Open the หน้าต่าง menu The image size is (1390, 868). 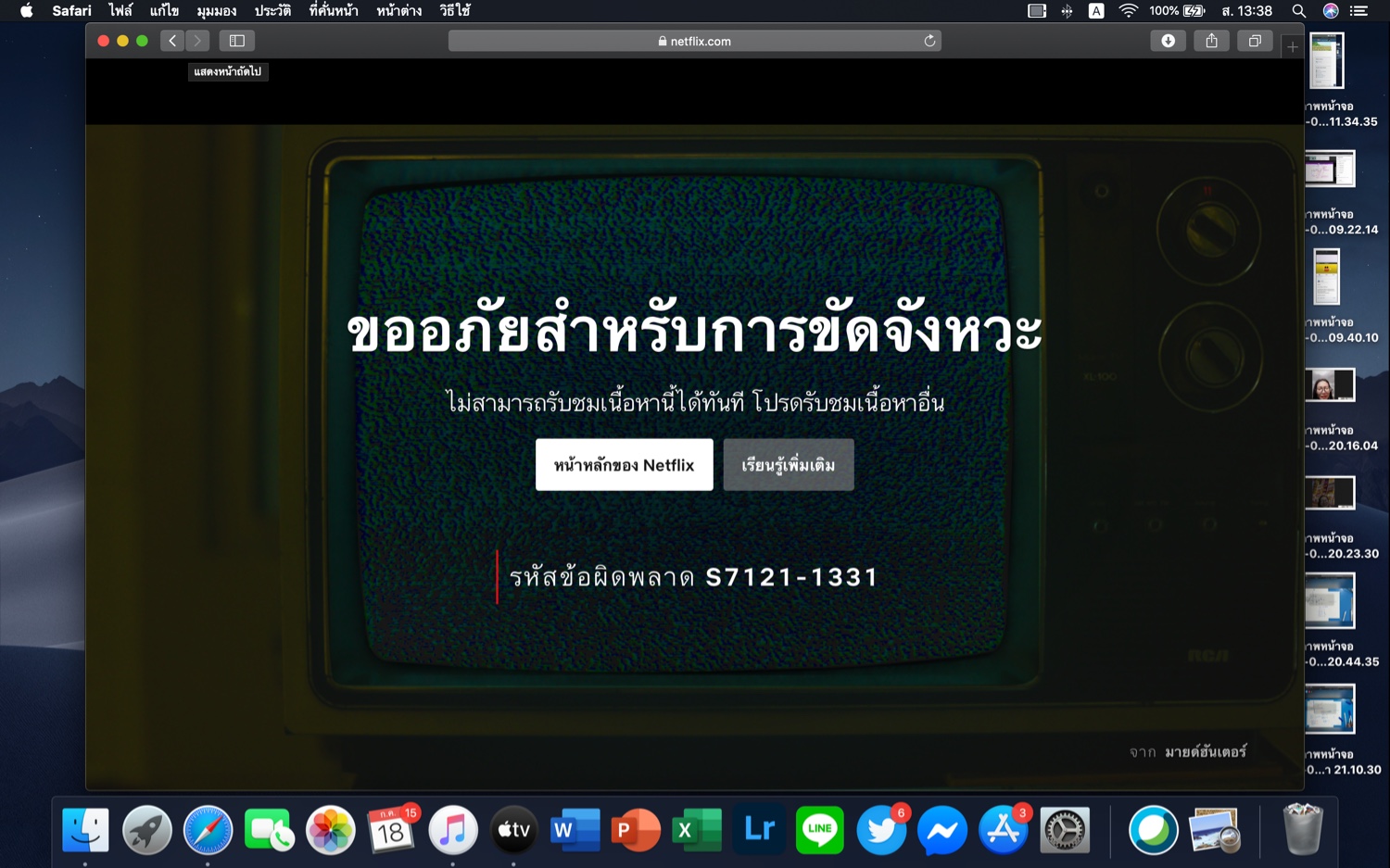point(399,11)
